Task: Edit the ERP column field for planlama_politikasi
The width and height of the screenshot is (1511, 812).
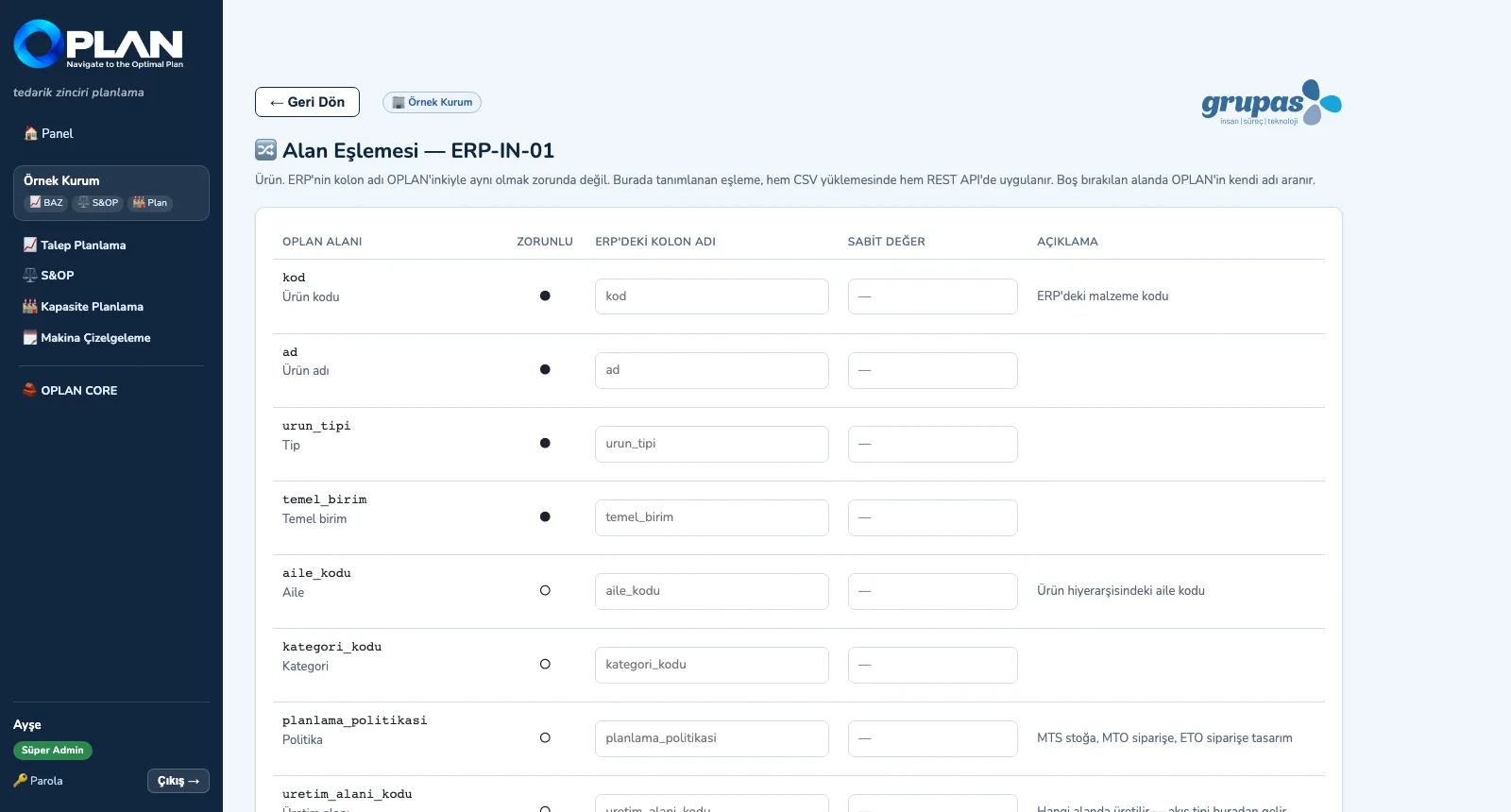Action: pyautogui.click(x=712, y=738)
